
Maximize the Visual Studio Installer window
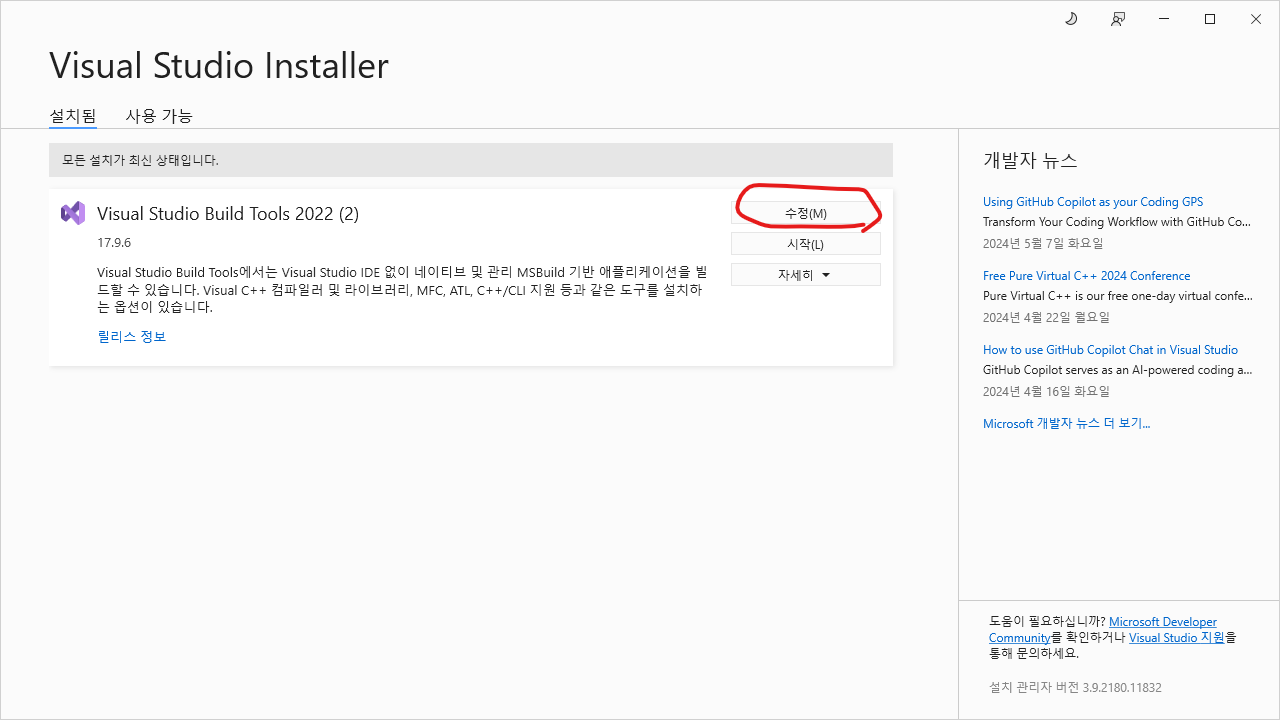(x=1210, y=19)
